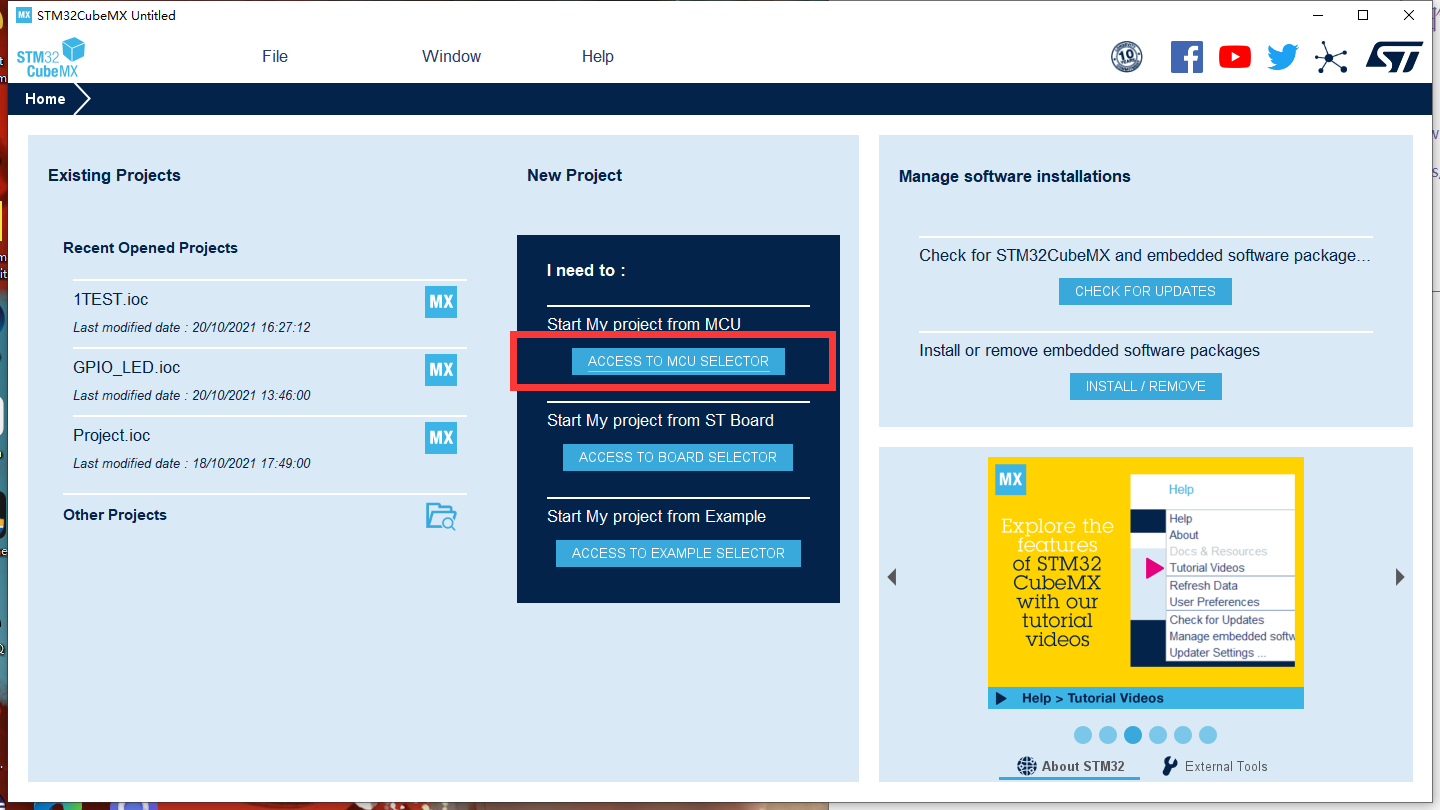Switch to the External Tools tab

(1215, 766)
